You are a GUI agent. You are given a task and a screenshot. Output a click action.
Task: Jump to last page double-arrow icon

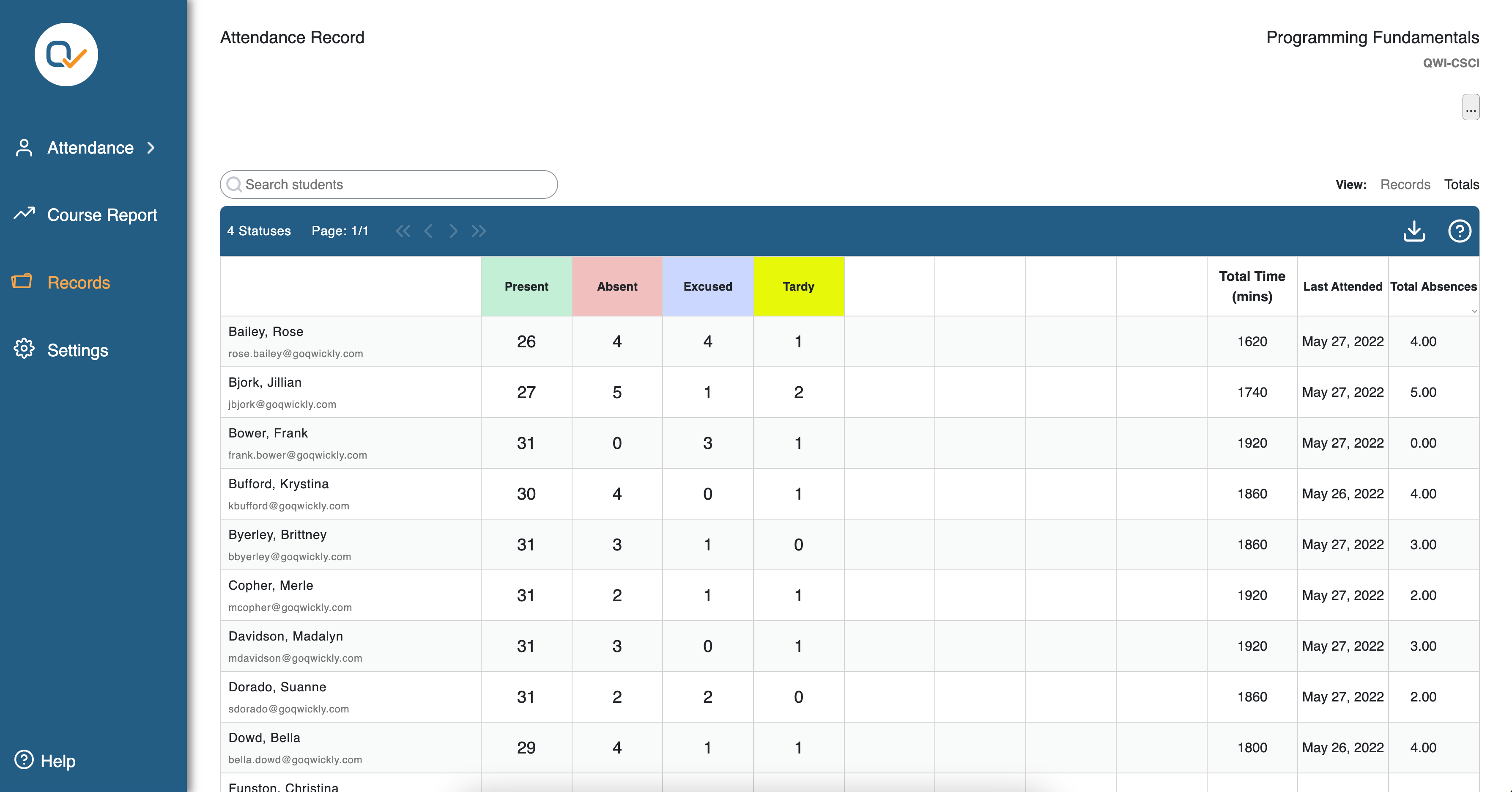point(479,231)
